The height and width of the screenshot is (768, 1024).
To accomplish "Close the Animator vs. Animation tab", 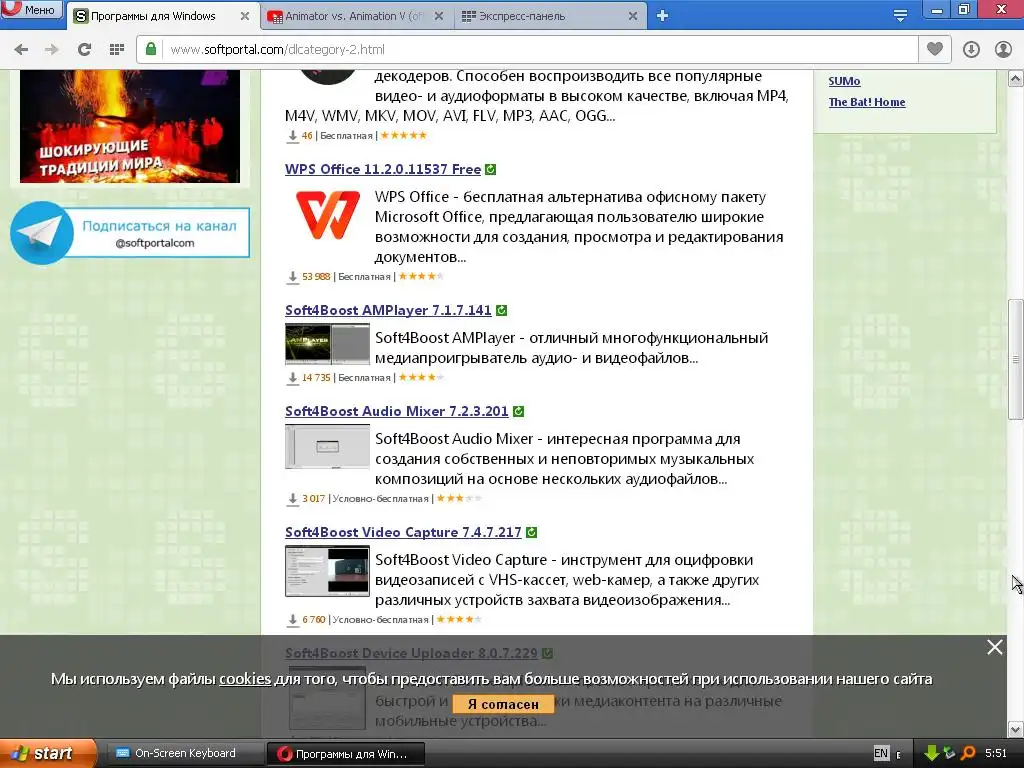I will pyautogui.click(x=439, y=16).
